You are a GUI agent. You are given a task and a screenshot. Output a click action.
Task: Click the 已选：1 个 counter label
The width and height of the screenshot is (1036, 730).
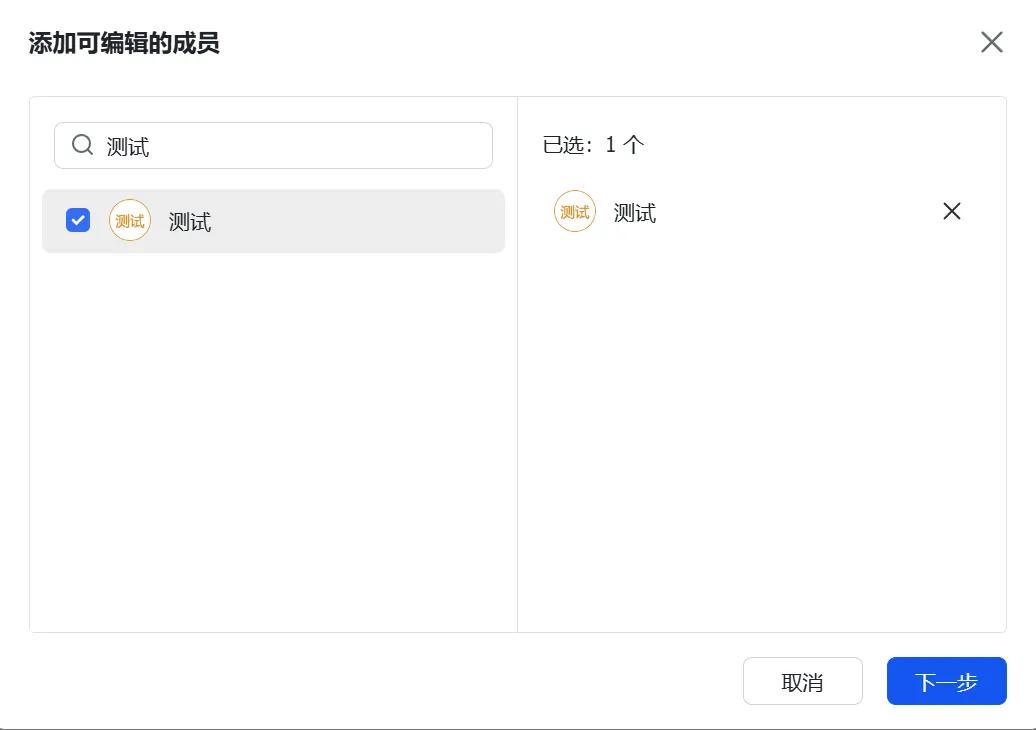[594, 145]
